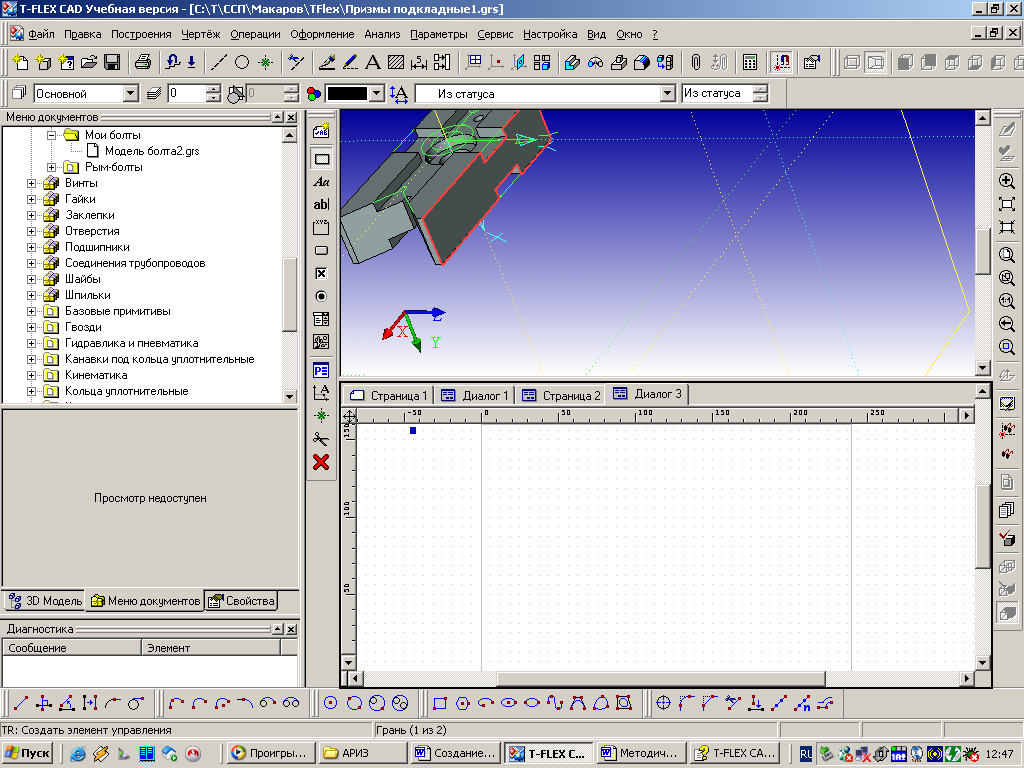
Task: Open the Файл menu
Action: tap(41, 34)
